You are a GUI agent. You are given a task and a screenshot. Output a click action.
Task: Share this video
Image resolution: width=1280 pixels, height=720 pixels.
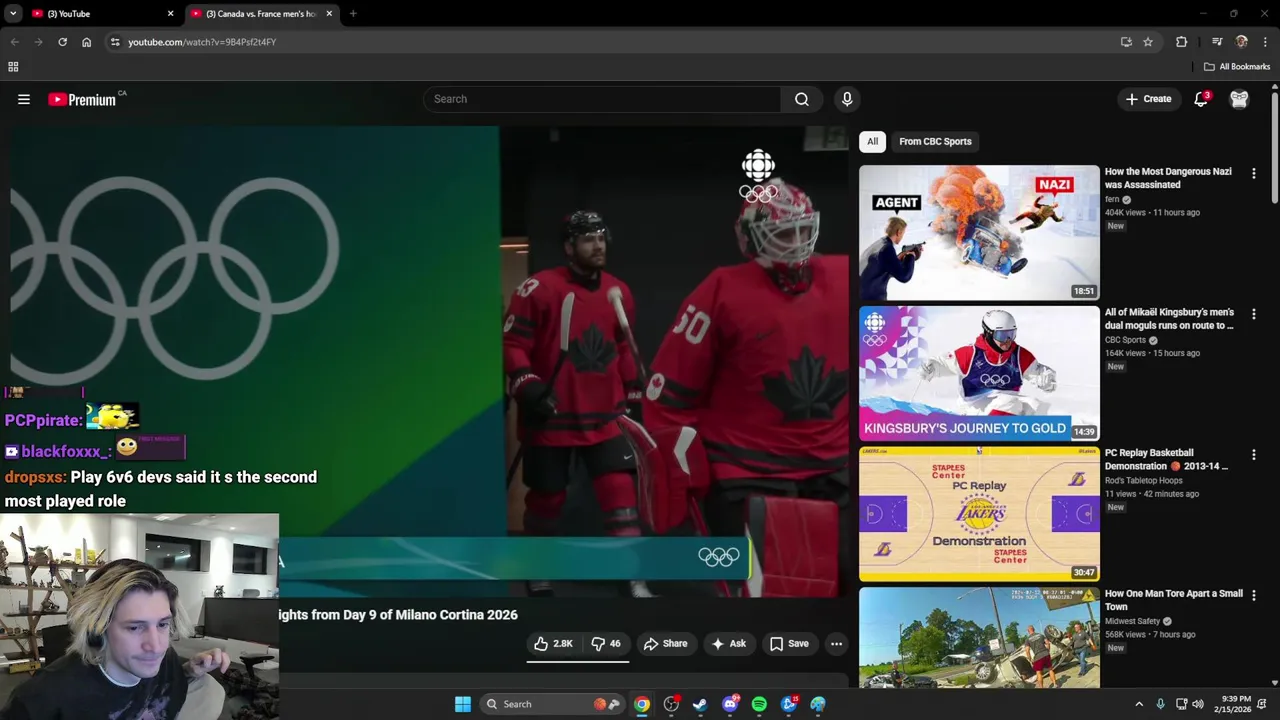(x=666, y=644)
